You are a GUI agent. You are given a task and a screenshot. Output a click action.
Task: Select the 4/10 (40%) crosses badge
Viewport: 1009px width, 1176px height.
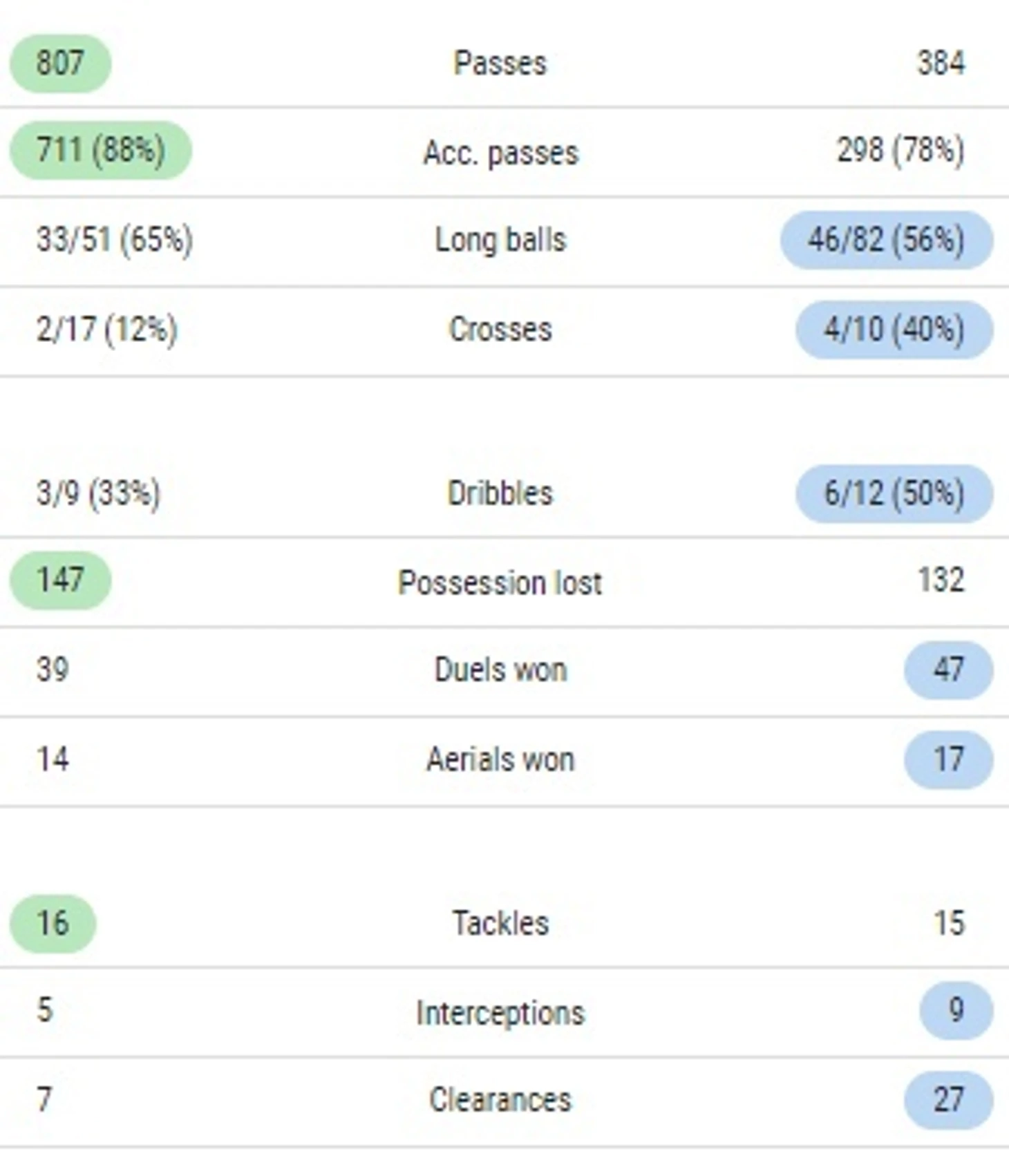894,330
